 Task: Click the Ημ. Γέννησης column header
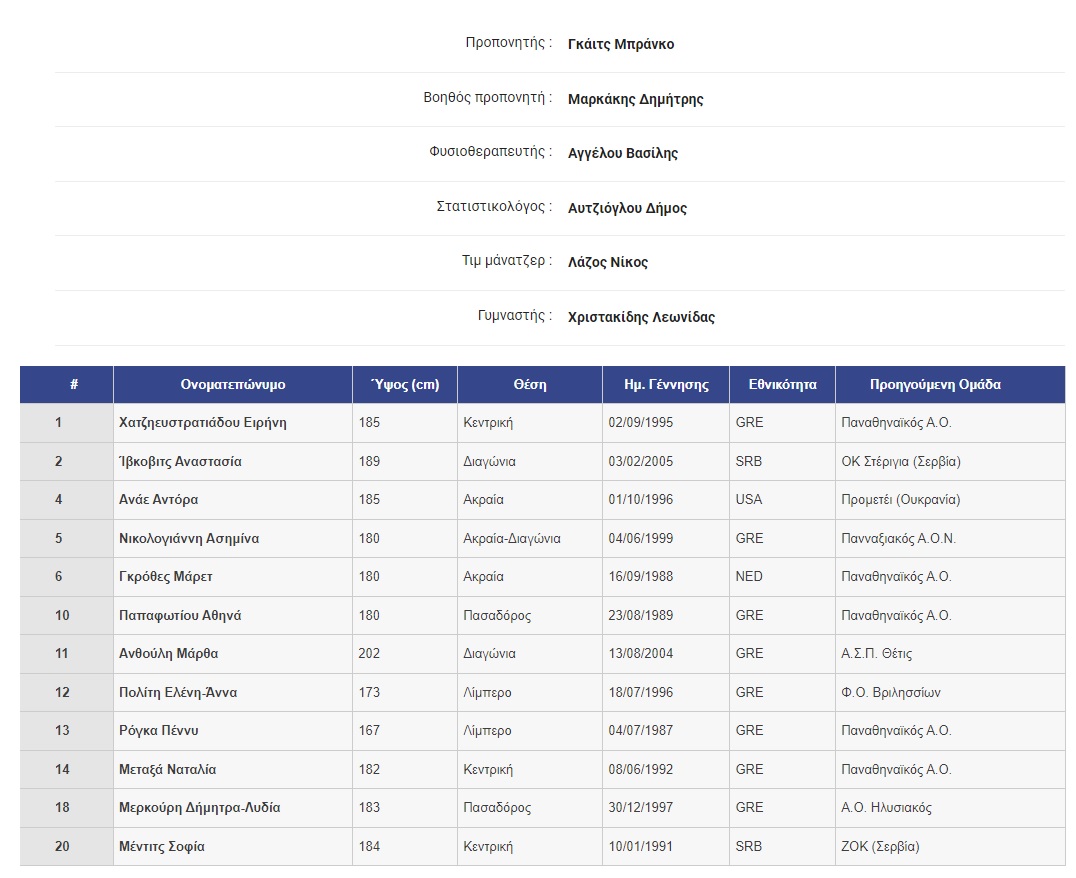pyautogui.click(x=664, y=384)
